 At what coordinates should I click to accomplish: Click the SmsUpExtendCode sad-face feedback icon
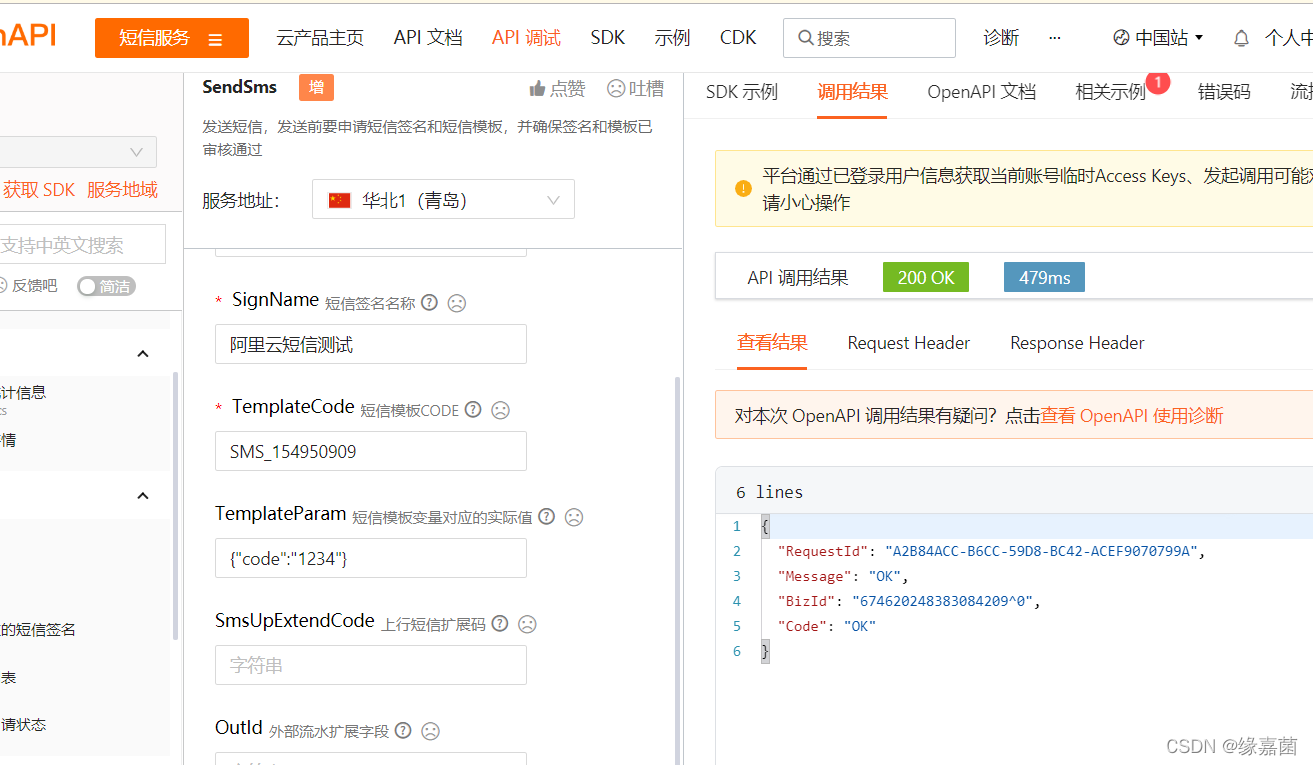[527, 624]
